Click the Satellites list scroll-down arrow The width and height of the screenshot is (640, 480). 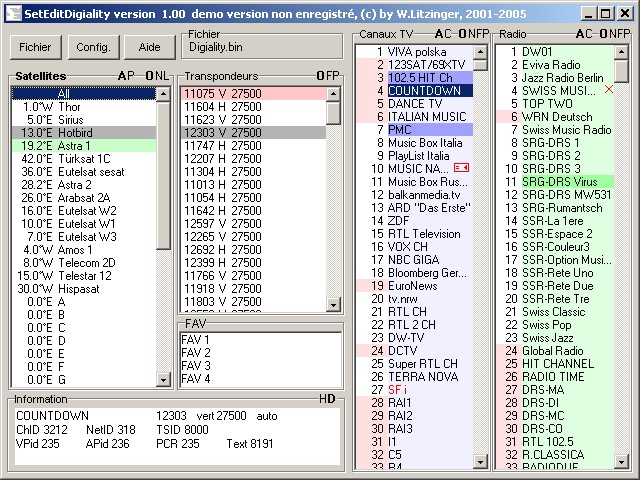[164, 380]
